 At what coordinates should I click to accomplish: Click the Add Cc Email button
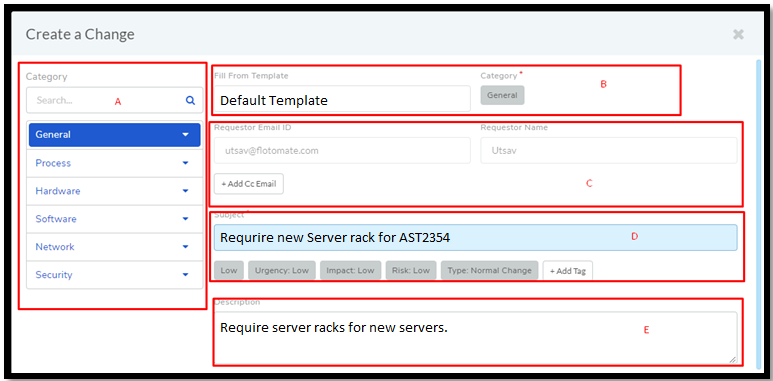(249, 184)
